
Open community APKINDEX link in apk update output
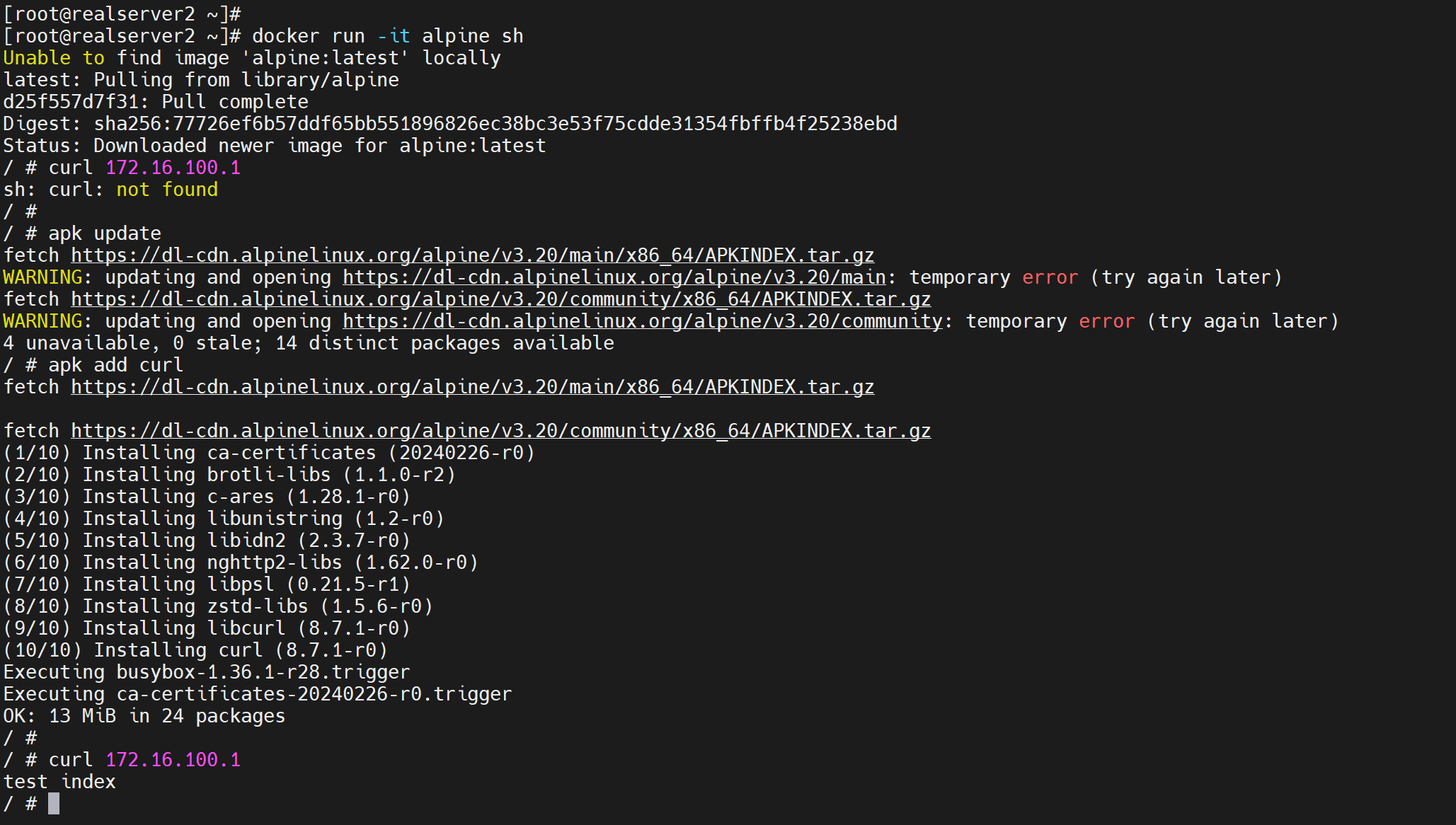[500, 299]
